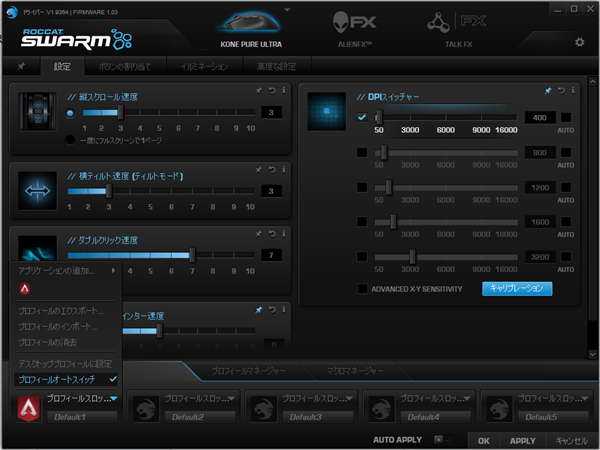The image size is (600, 450).
Task: Uncheck the 400 DPI level checkbox
Action: click(362, 117)
